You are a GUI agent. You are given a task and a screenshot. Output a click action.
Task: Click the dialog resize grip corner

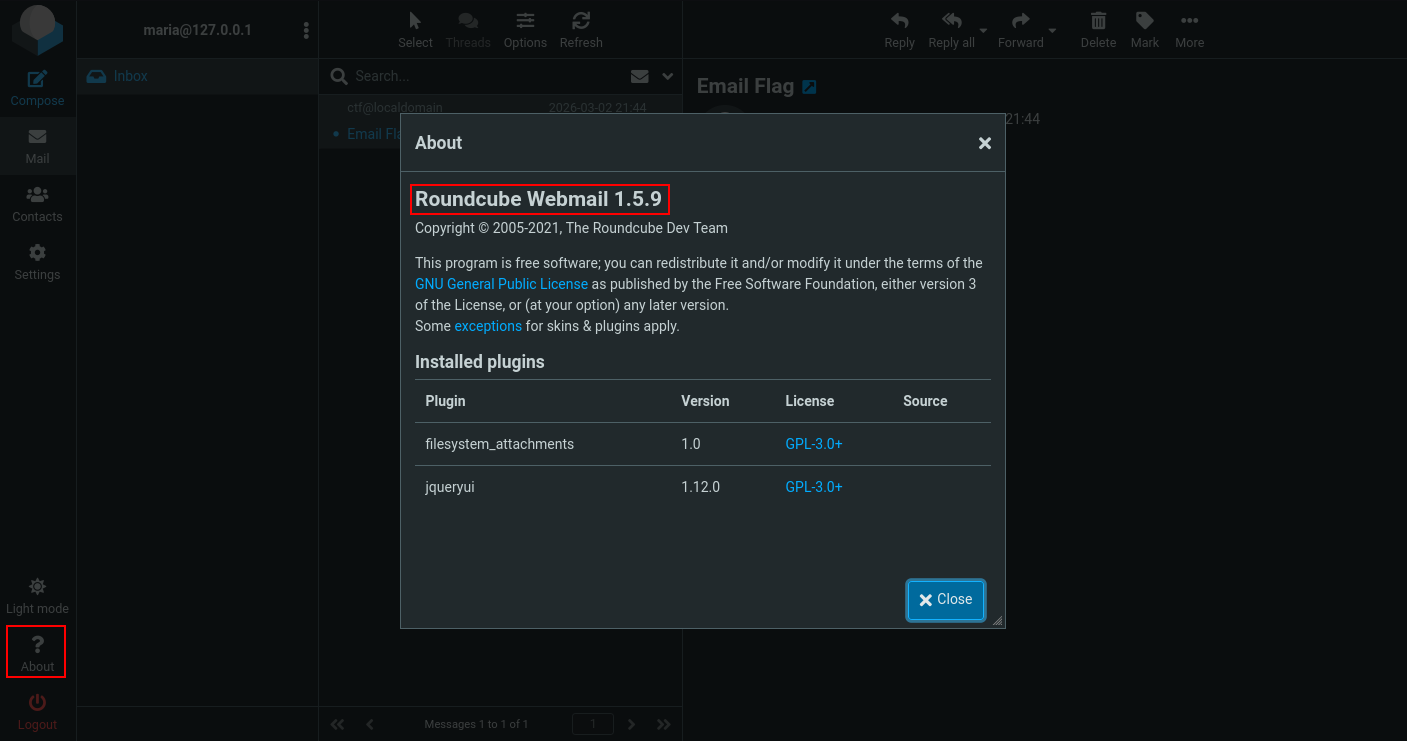[997, 621]
